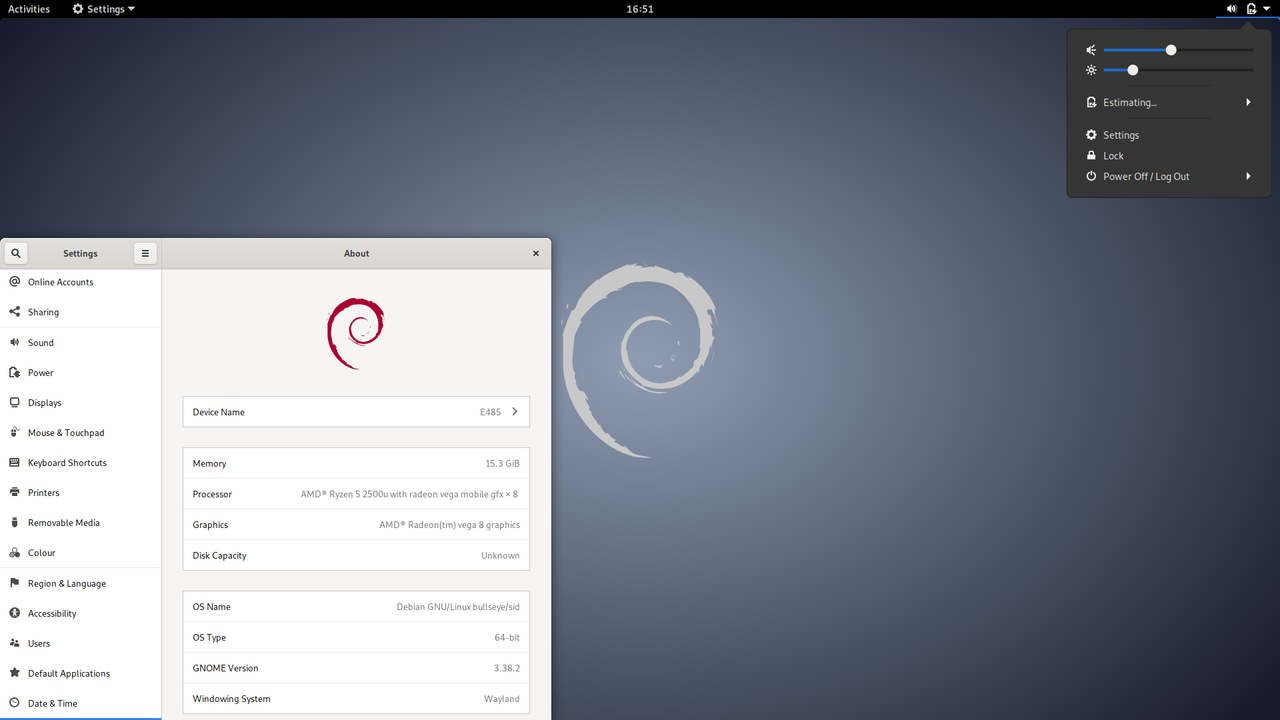Click the Windowing System Wayland row
The width and height of the screenshot is (1280, 720).
(356, 698)
